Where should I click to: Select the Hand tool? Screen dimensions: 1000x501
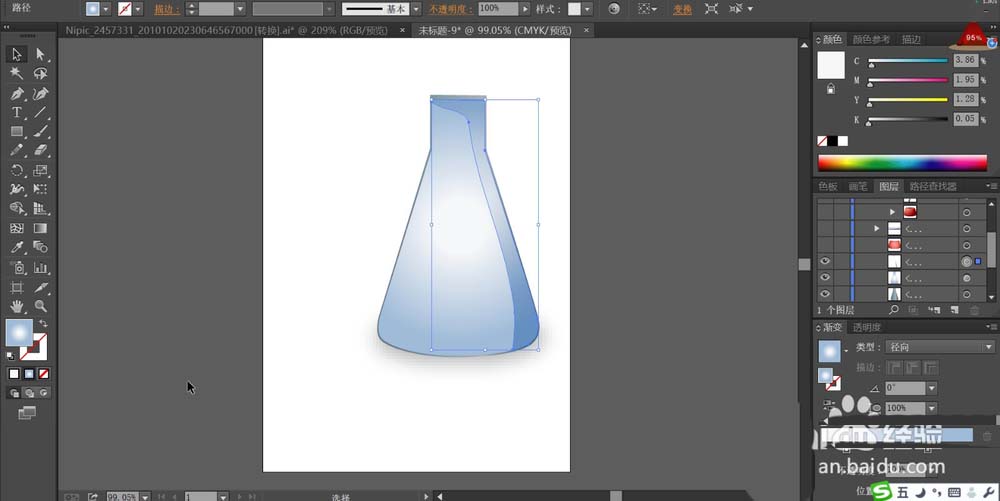[x=17, y=307]
